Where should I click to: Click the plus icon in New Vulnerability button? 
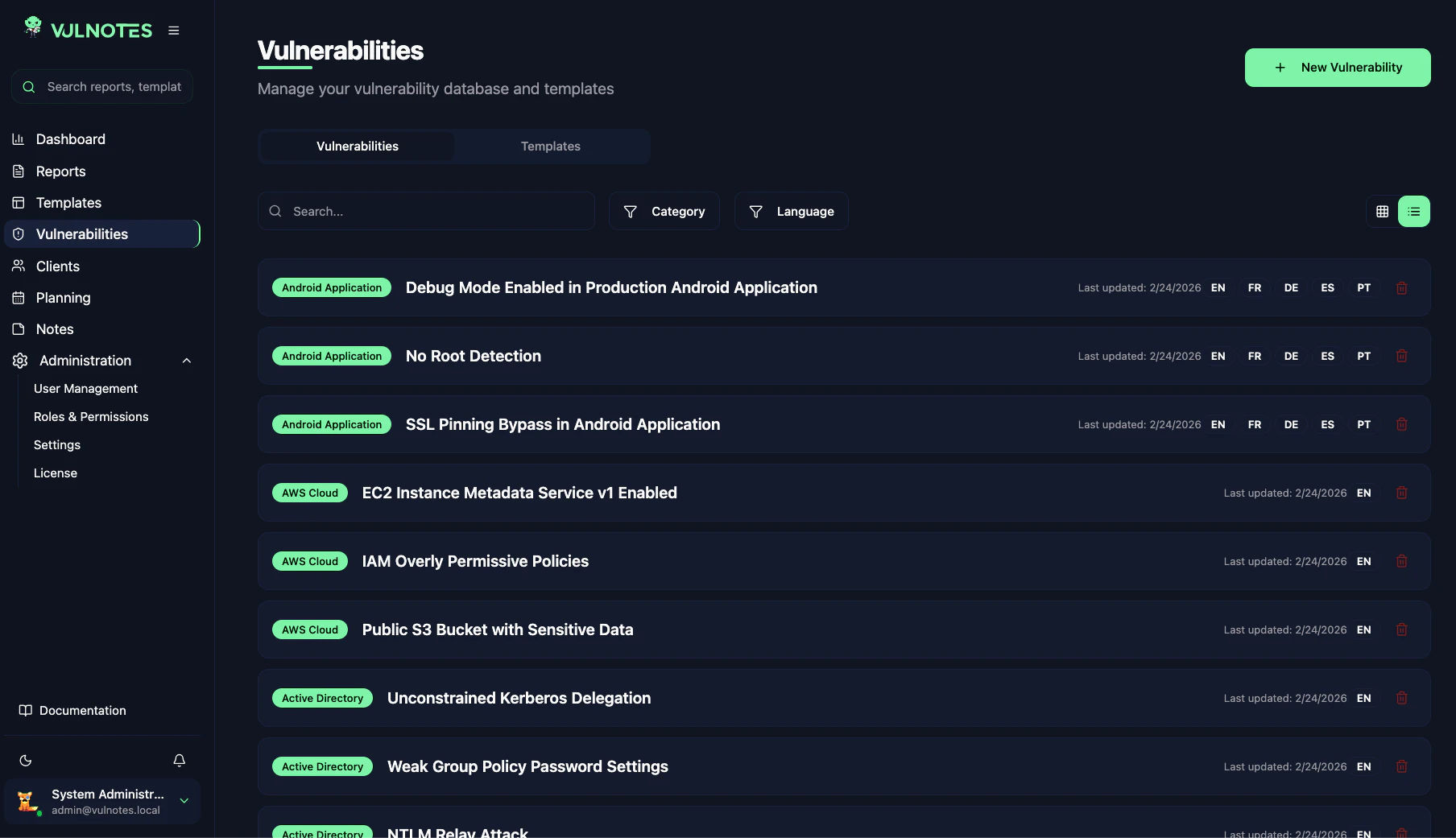(x=1280, y=68)
